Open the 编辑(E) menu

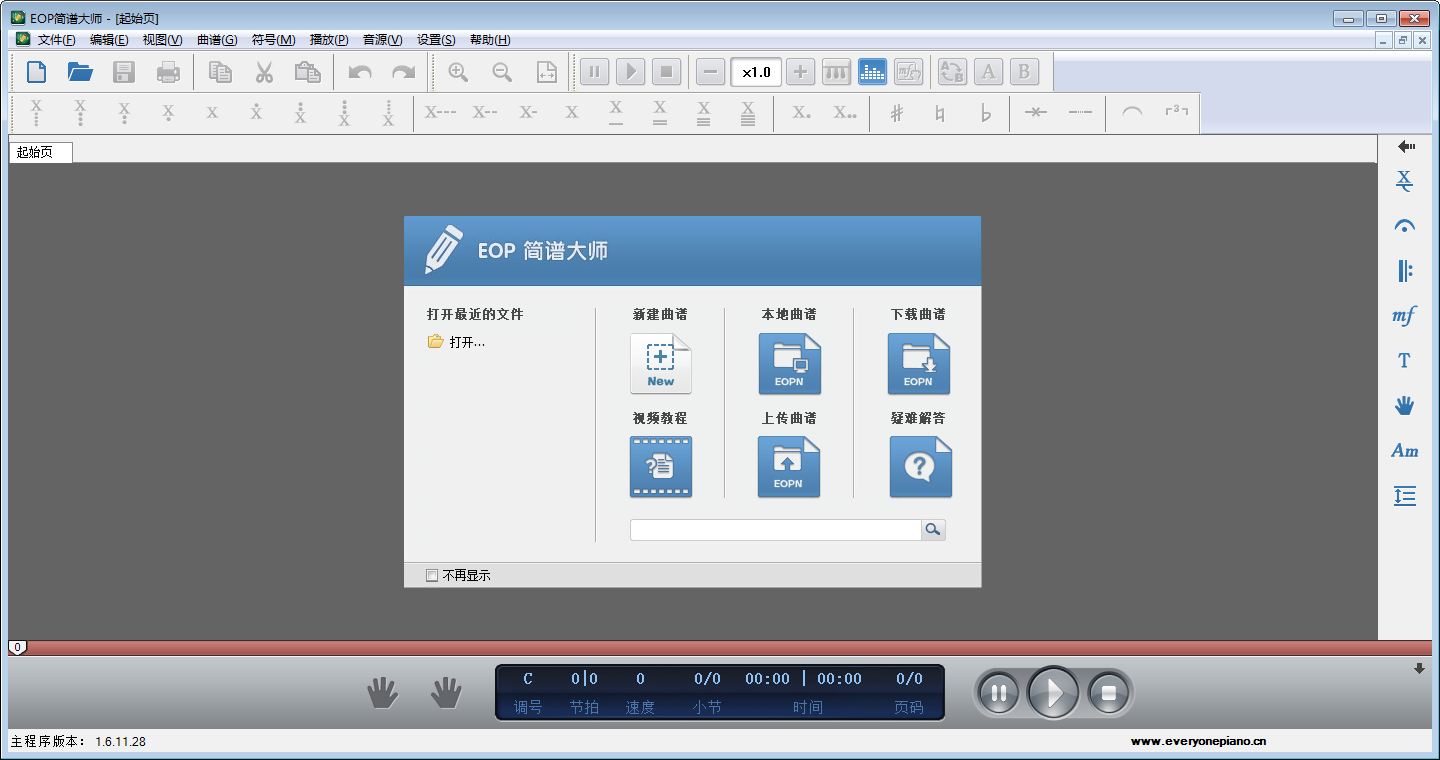click(x=109, y=40)
